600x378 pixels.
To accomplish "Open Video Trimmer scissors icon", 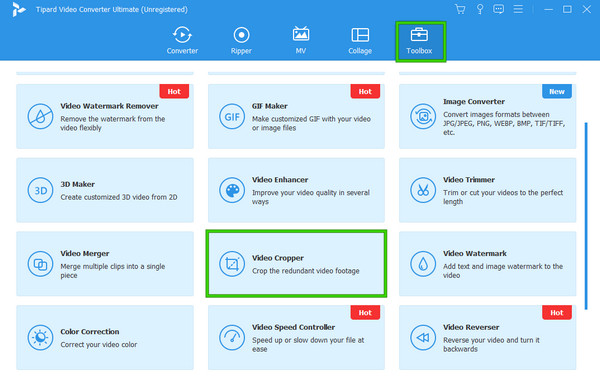I will point(423,190).
